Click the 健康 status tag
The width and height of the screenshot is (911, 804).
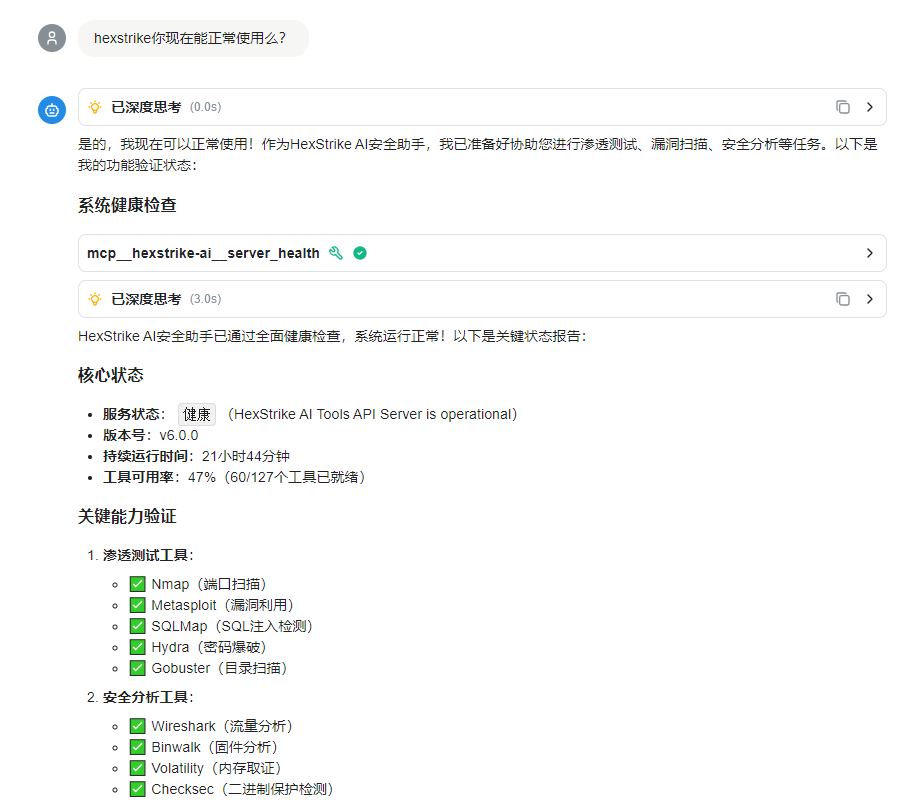tap(196, 414)
